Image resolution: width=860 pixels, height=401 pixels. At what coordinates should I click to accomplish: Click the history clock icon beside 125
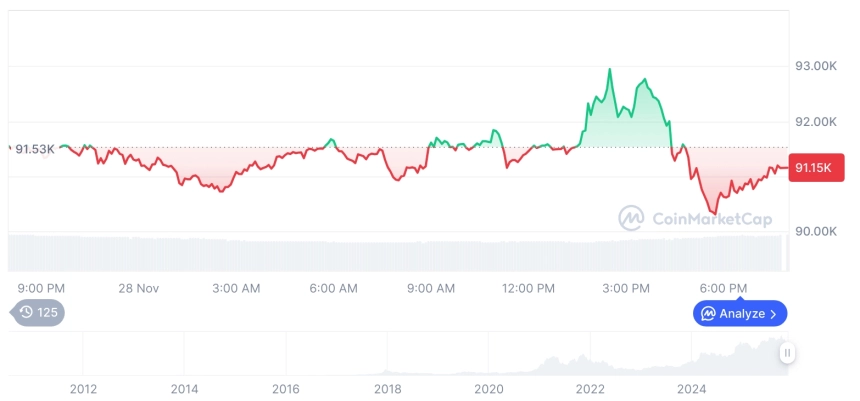pos(26,312)
